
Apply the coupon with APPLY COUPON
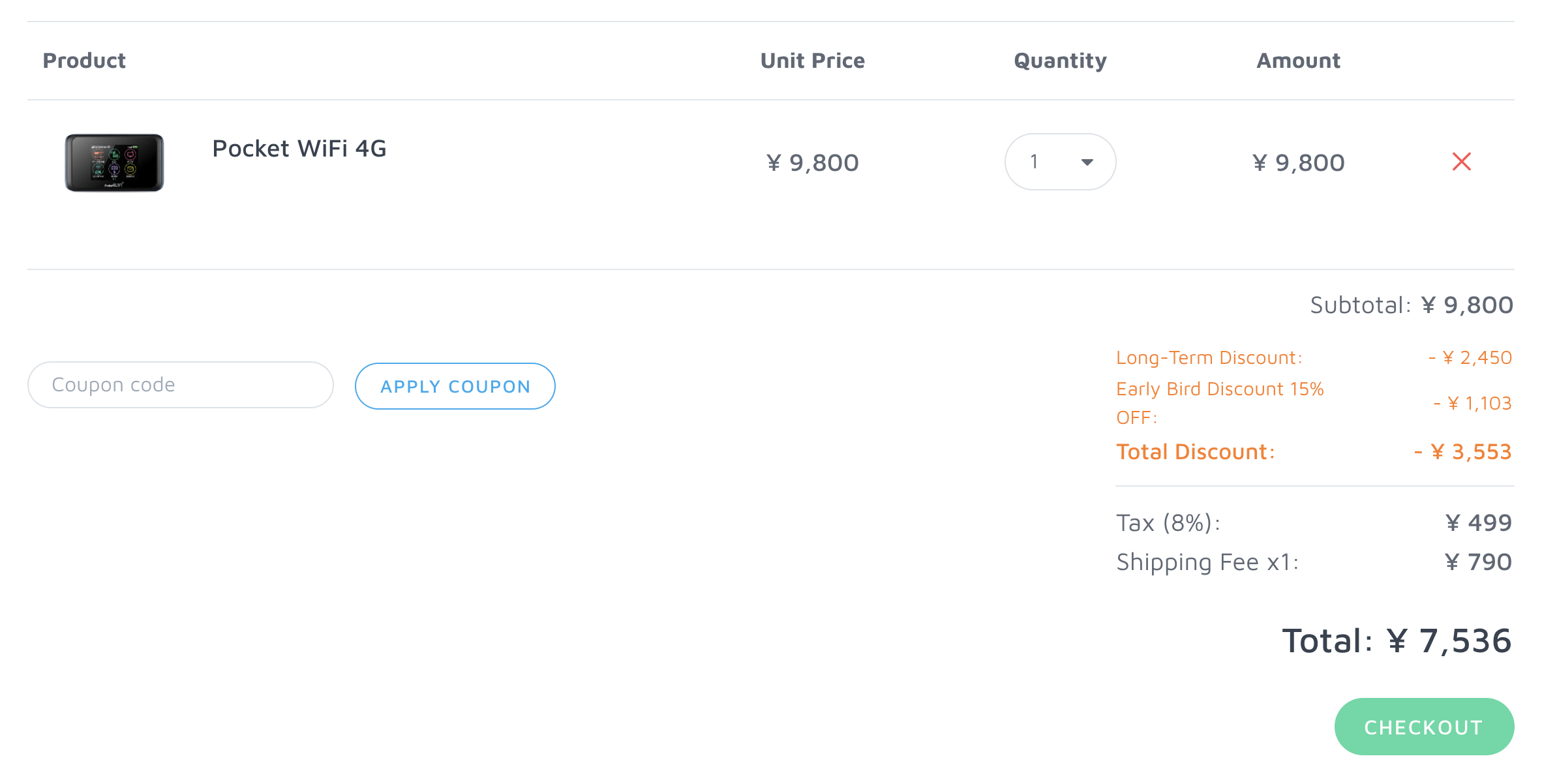point(455,386)
